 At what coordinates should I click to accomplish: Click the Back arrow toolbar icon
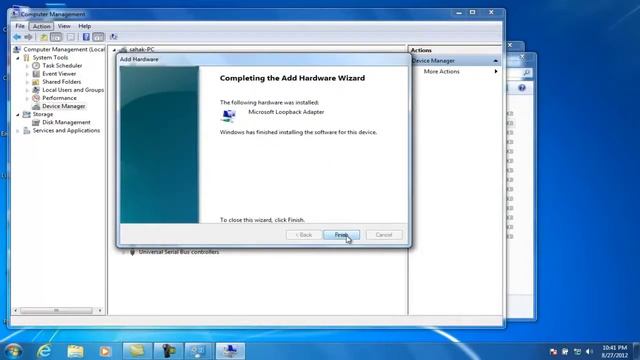pos(17,37)
